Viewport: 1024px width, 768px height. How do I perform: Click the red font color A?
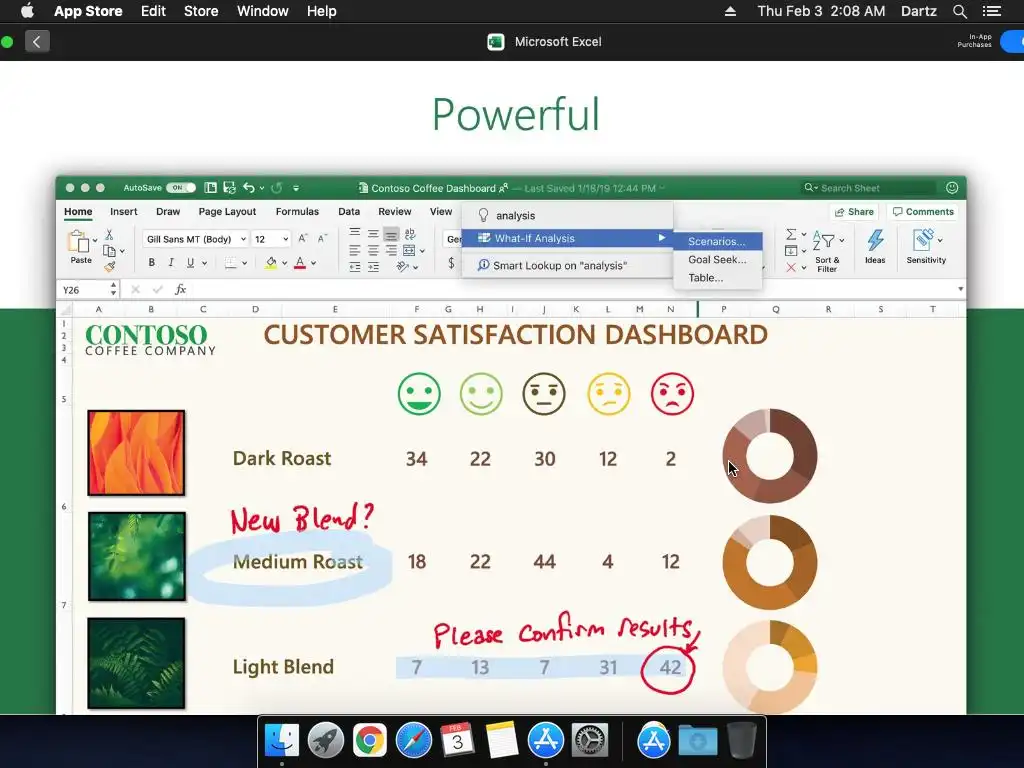pyautogui.click(x=300, y=263)
